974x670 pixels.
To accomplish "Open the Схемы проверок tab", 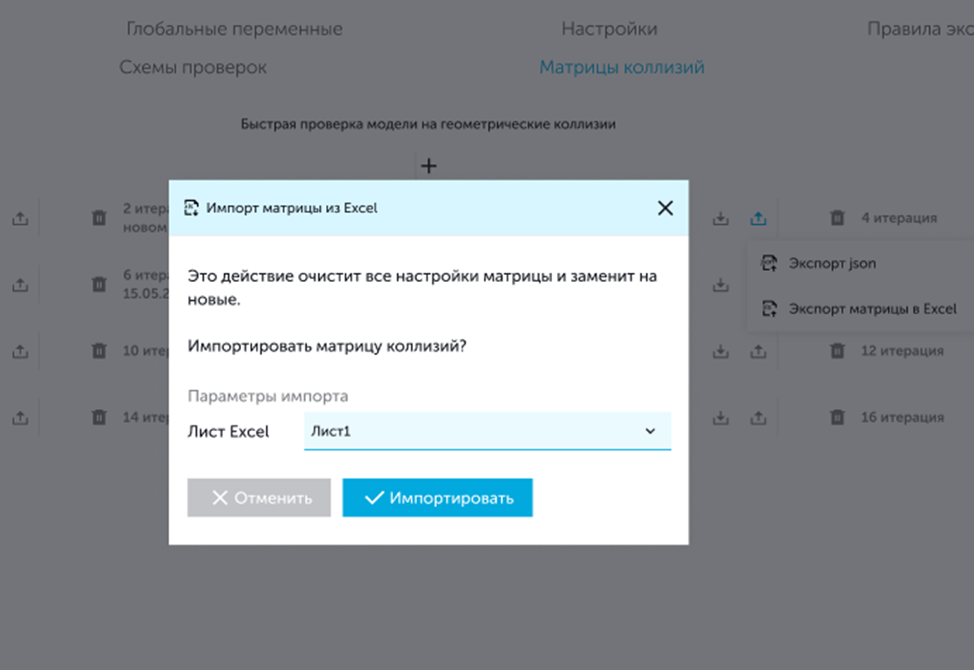I will 193,68.
